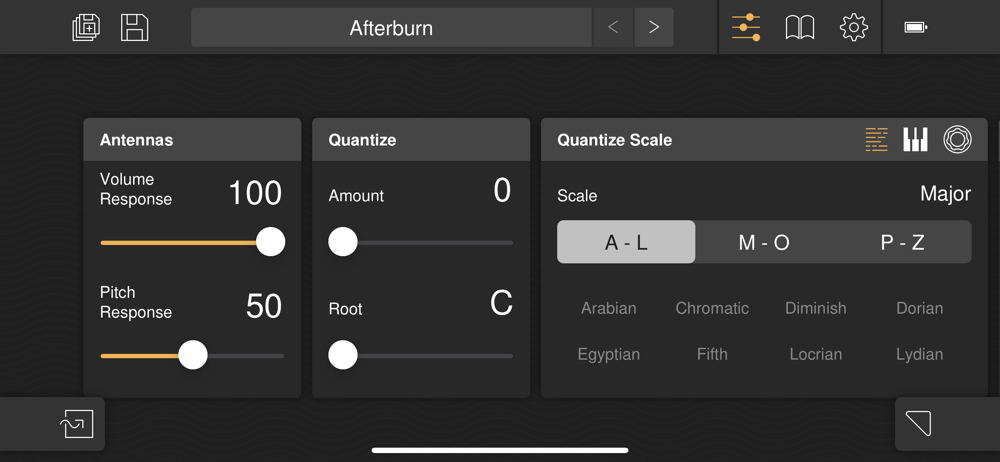The image size is (1000, 462).
Task: Show the piano keyboard scale view
Action: (915, 140)
